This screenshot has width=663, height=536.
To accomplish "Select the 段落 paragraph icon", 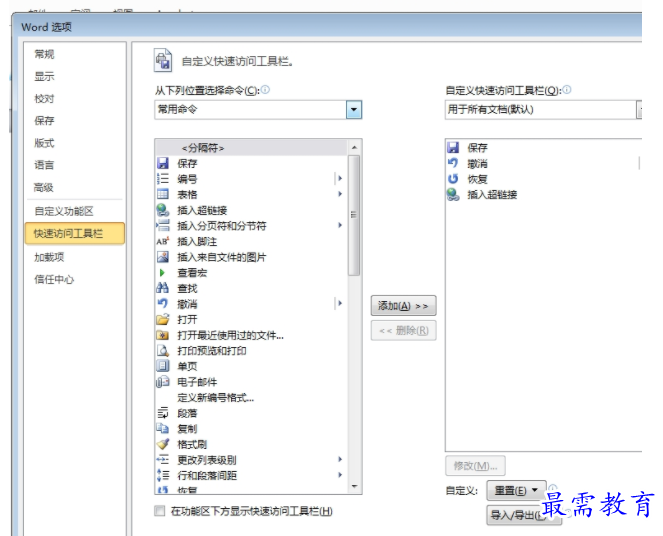I will pyautogui.click(x=163, y=413).
